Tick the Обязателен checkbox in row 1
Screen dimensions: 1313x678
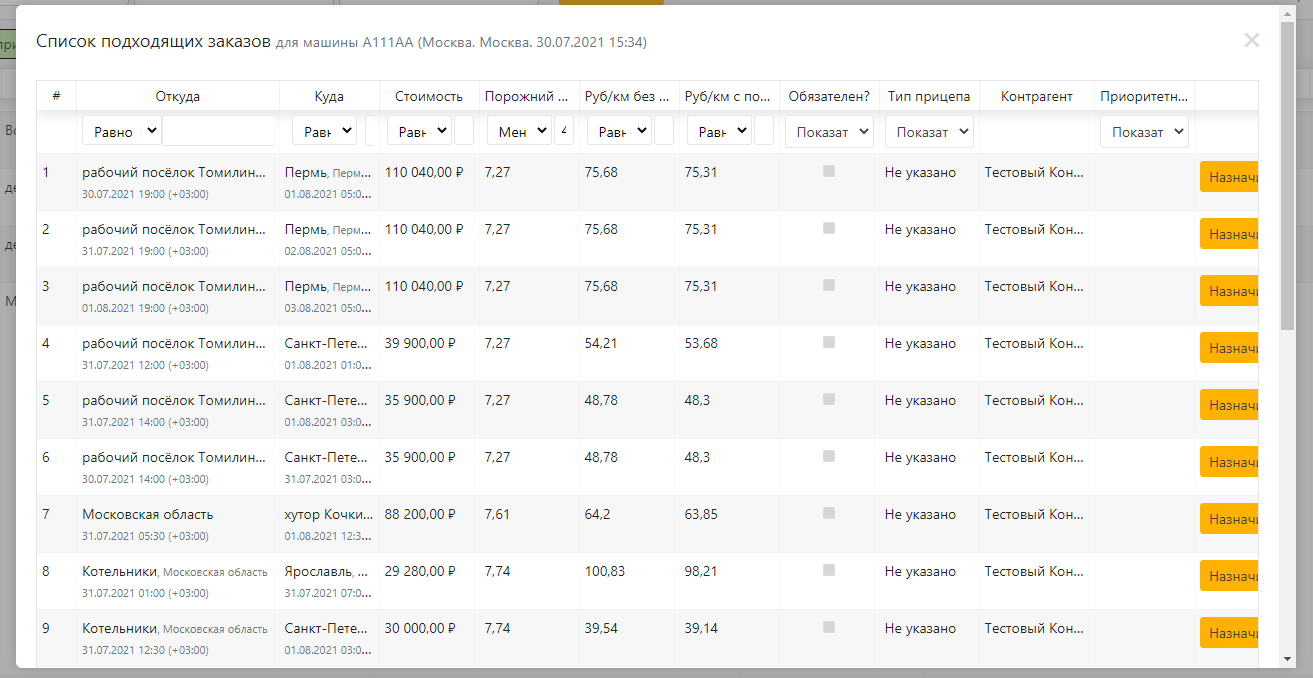(x=829, y=171)
